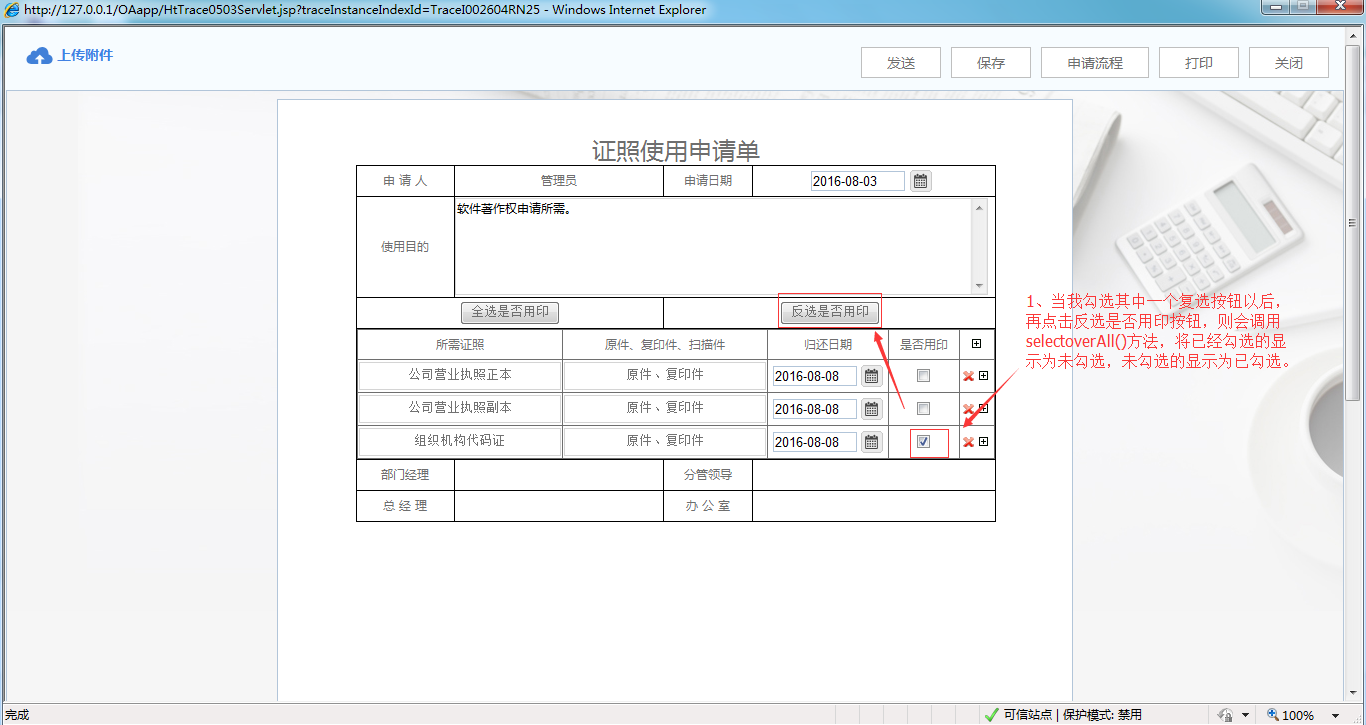The image size is (1366, 725).
Task: Click the 打印 button
Action: (1198, 61)
